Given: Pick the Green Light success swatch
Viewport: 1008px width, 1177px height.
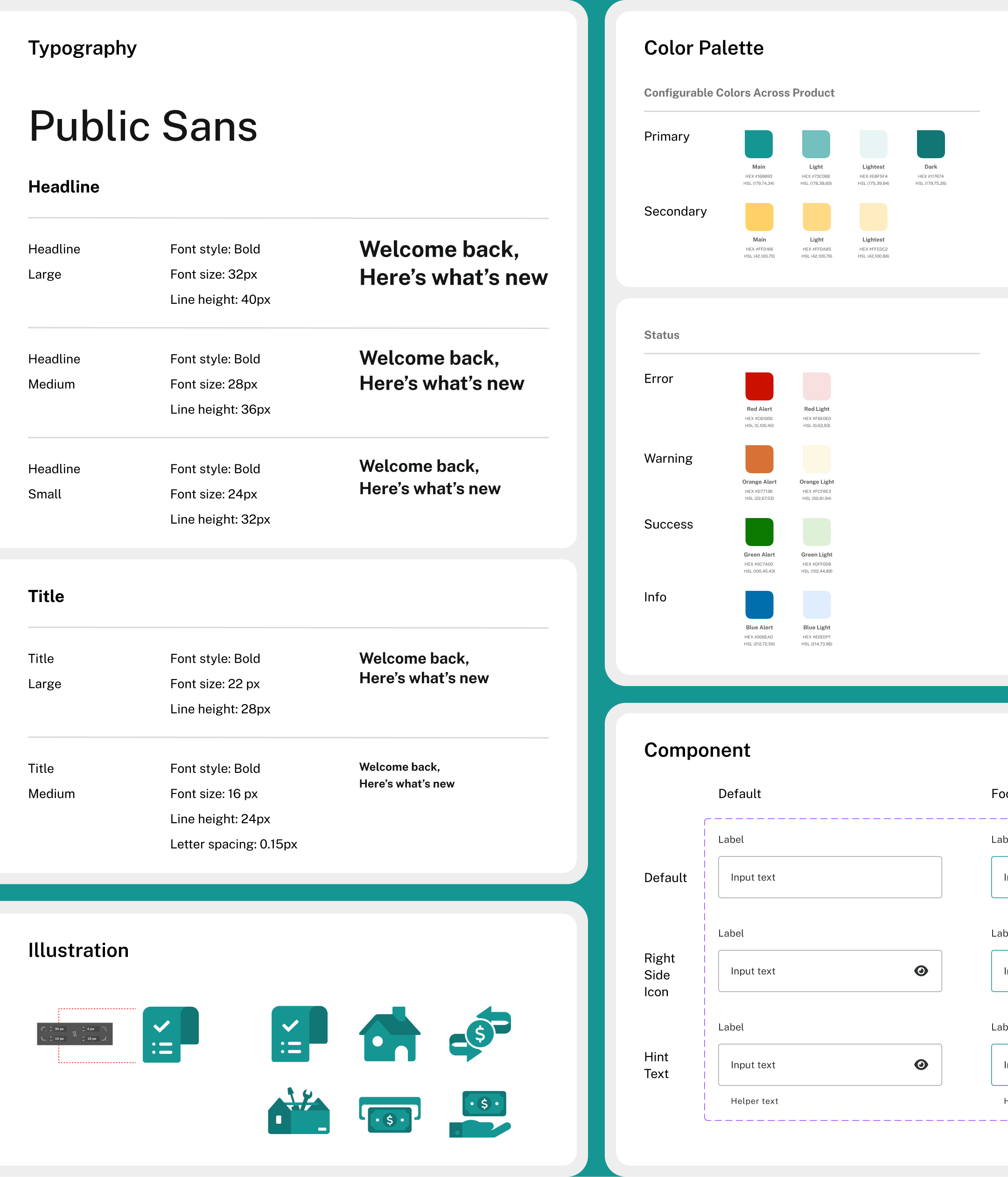Looking at the screenshot, I should 816,532.
